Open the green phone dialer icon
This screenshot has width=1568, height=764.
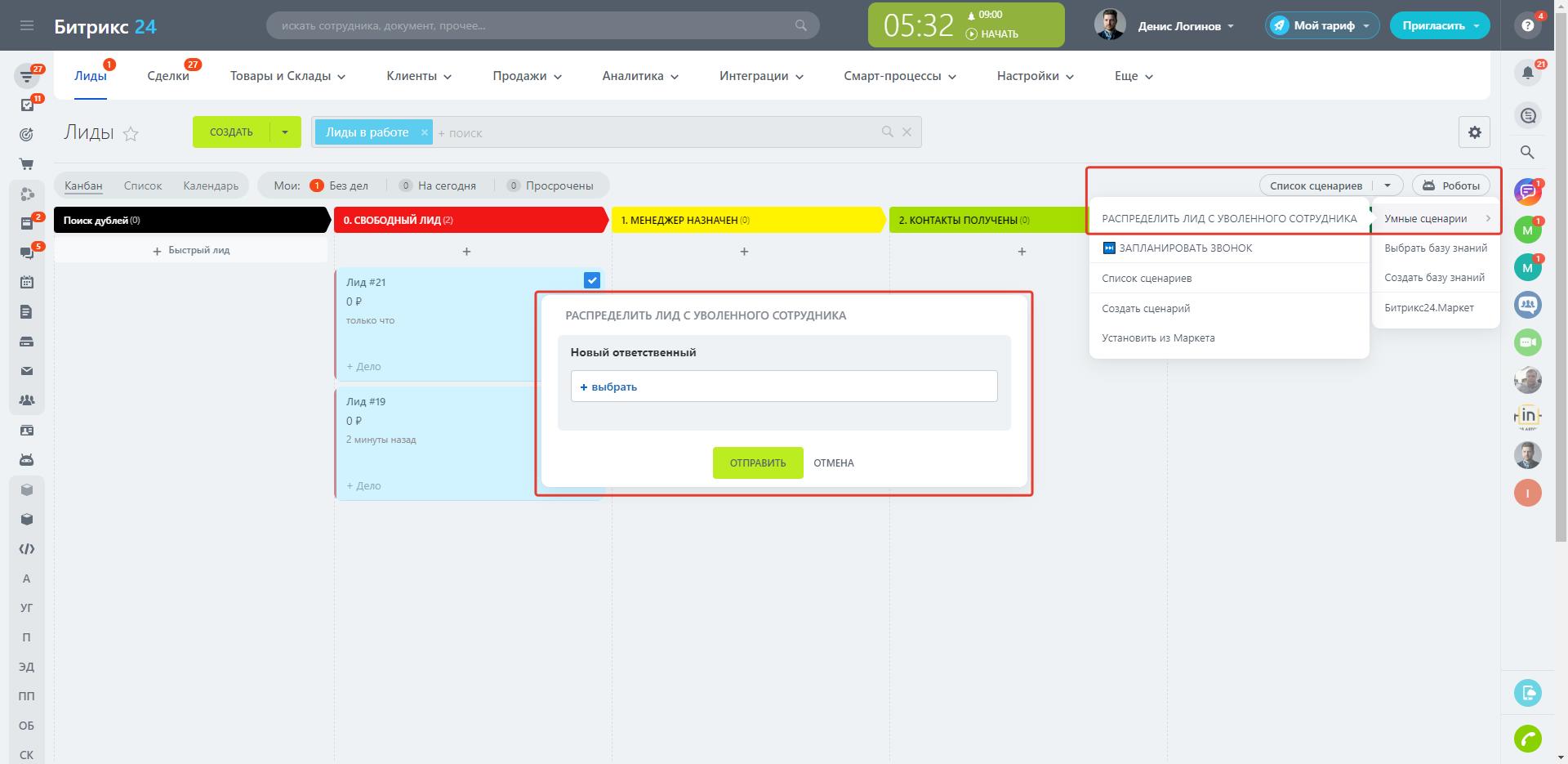[1527, 739]
